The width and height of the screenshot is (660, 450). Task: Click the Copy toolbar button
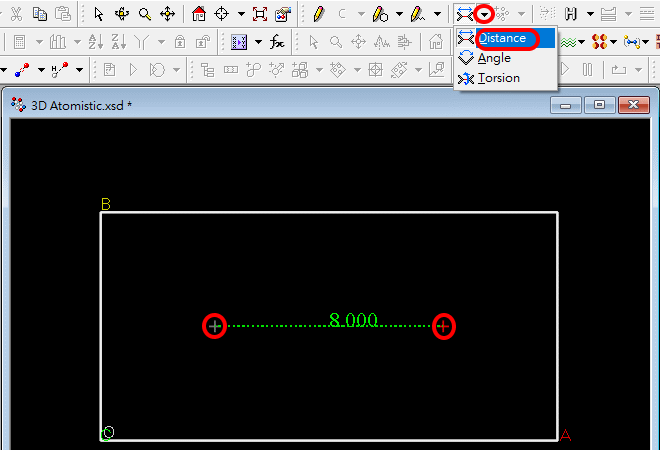[39, 14]
